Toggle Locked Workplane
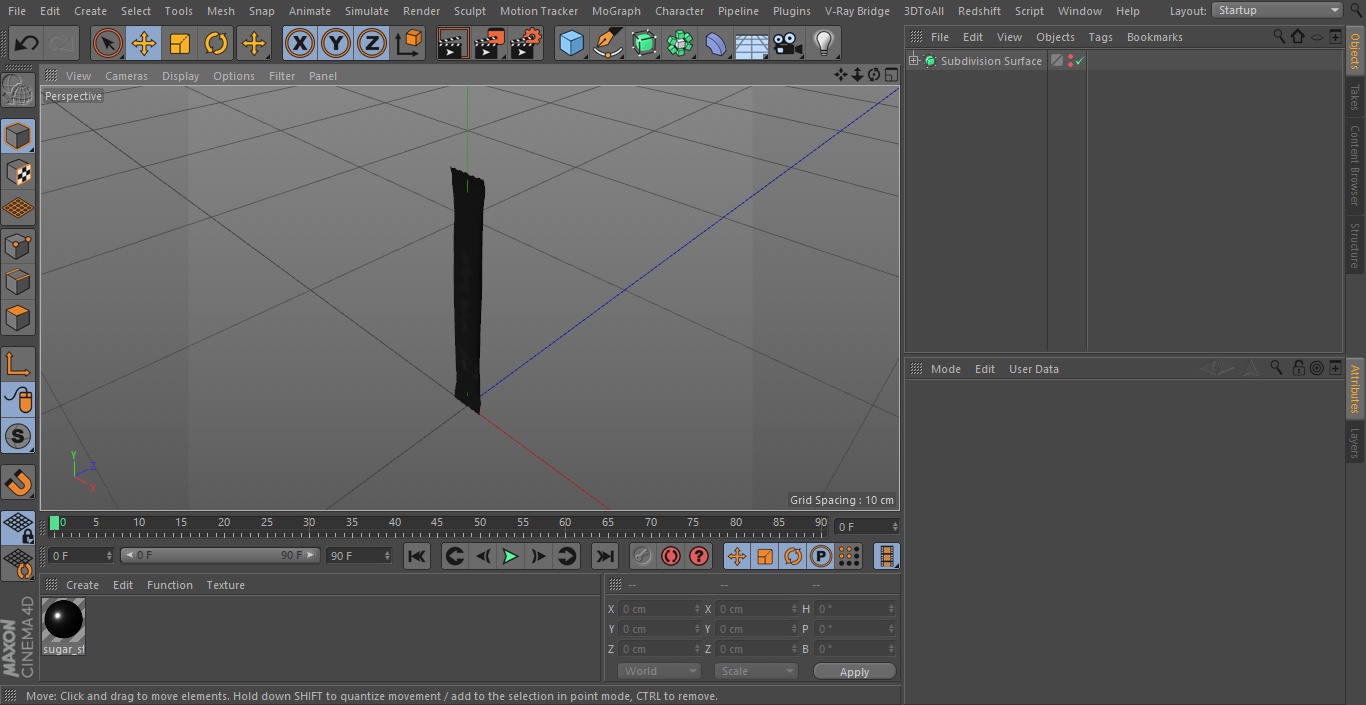 (18, 528)
